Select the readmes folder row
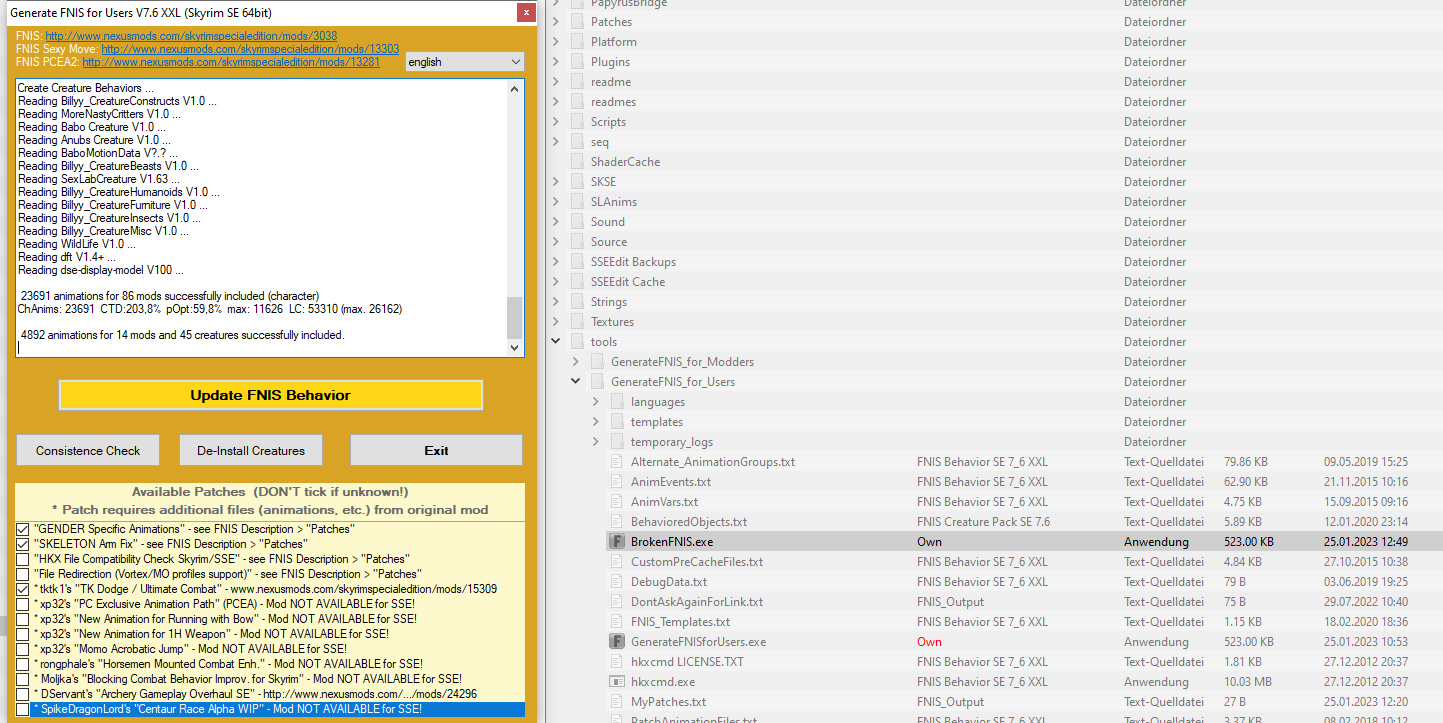 [994, 101]
